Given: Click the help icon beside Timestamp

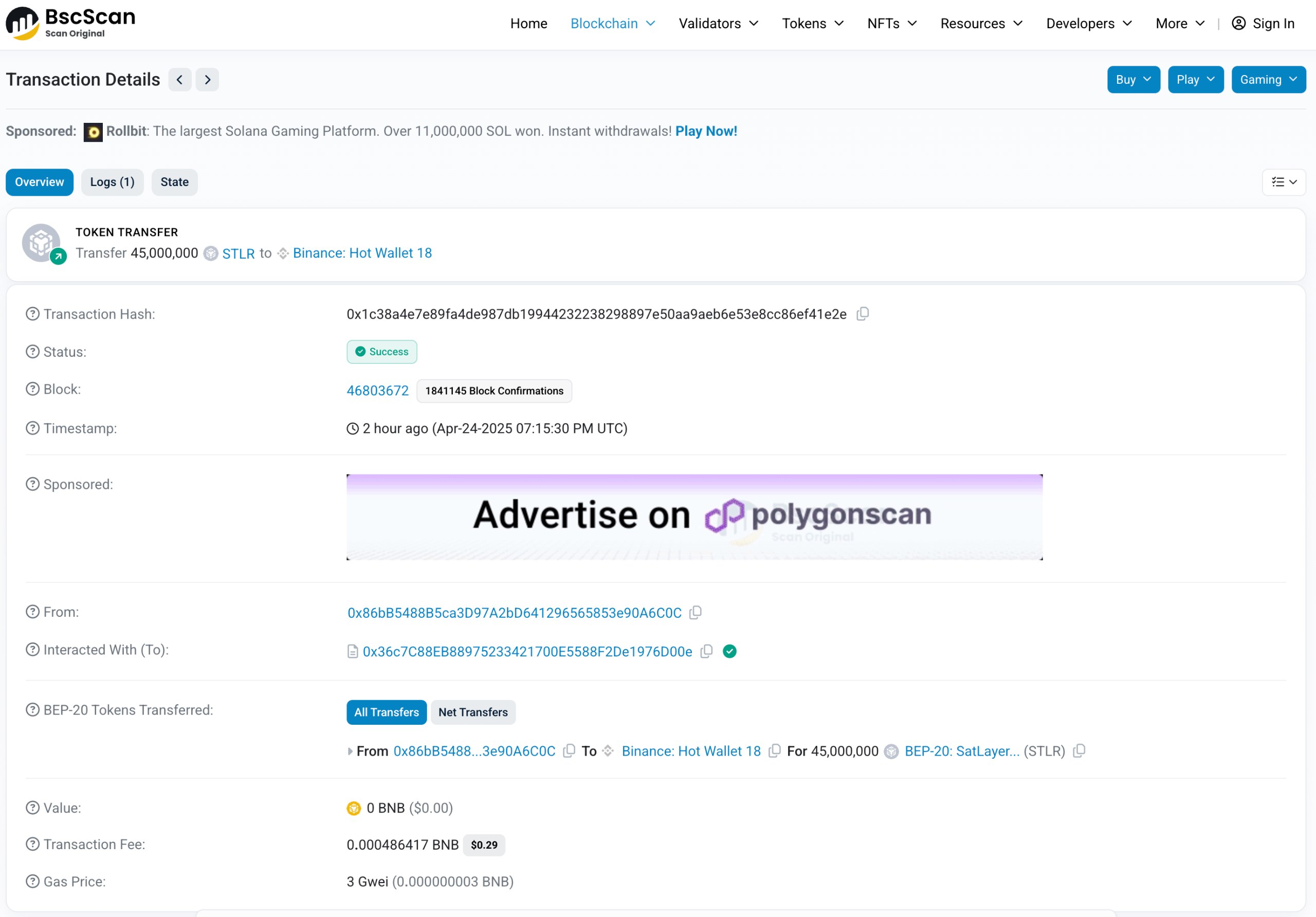Looking at the screenshot, I should (33, 428).
